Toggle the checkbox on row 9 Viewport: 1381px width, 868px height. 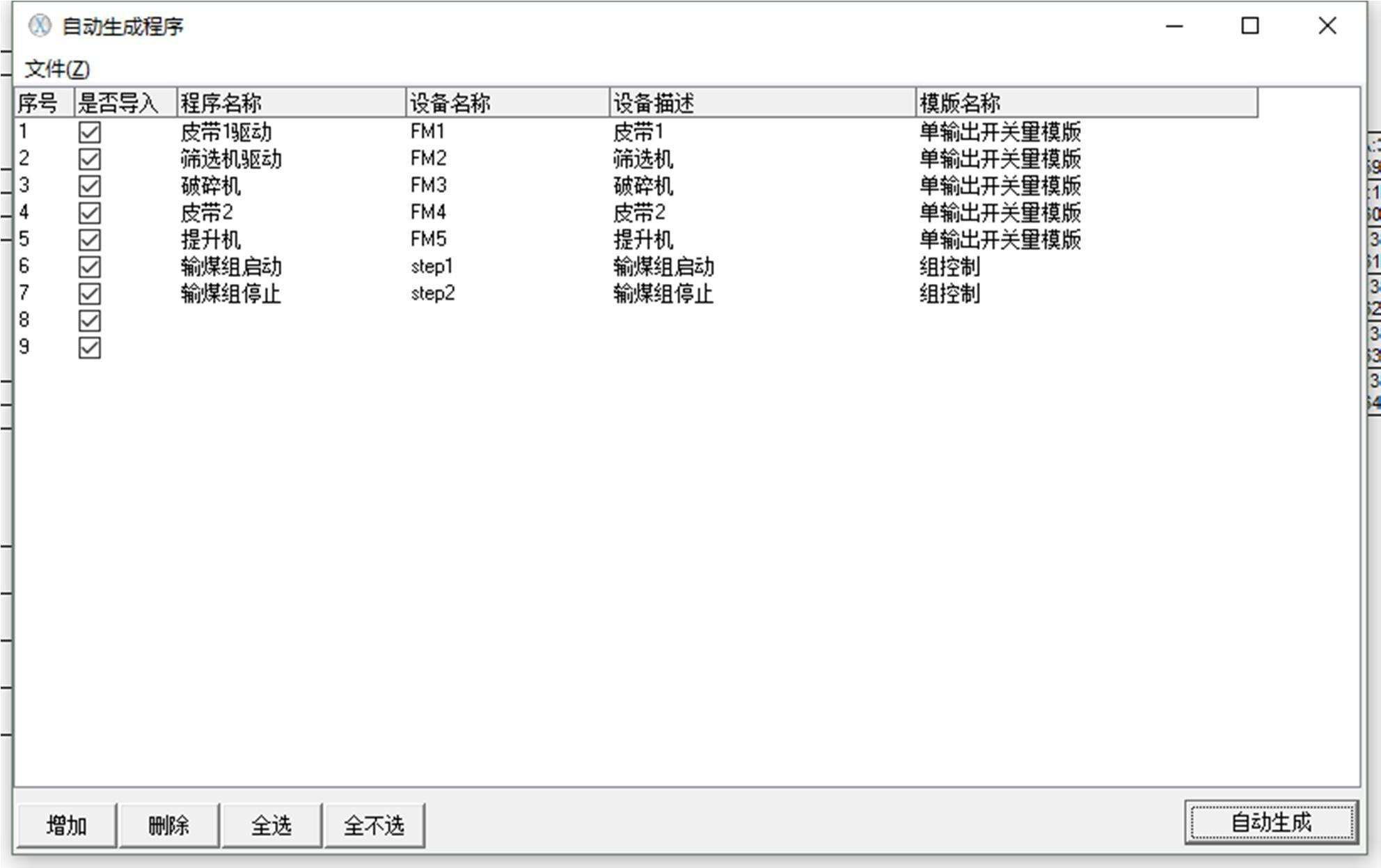coord(90,347)
